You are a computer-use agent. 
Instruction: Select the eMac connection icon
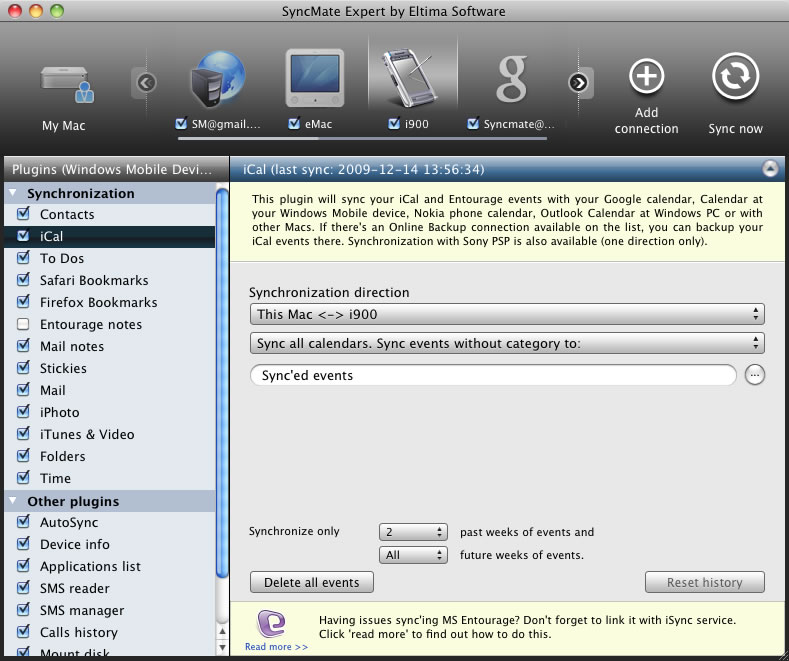coord(315,78)
